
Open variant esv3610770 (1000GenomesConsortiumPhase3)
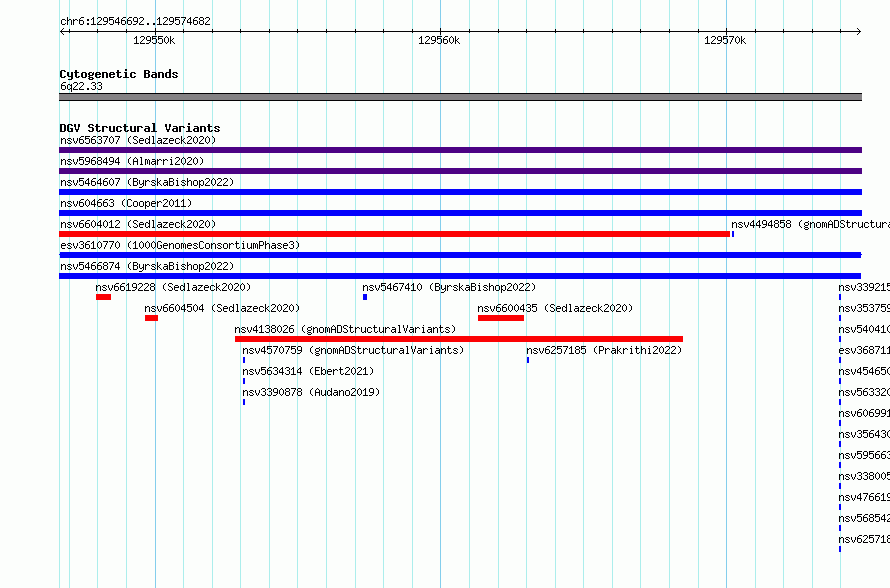tap(180, 245)
